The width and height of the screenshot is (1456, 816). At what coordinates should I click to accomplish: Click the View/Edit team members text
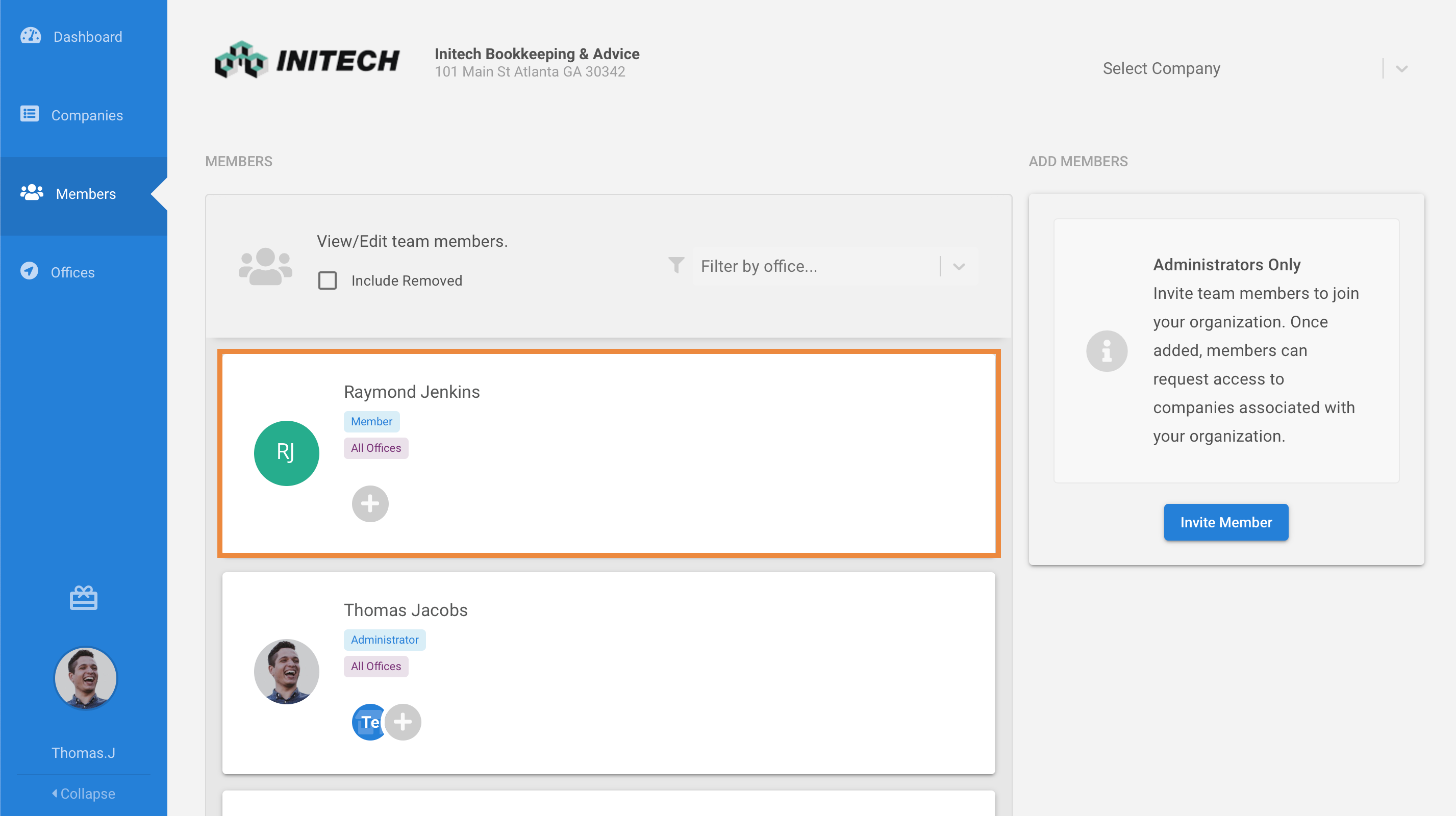(412, 241)
